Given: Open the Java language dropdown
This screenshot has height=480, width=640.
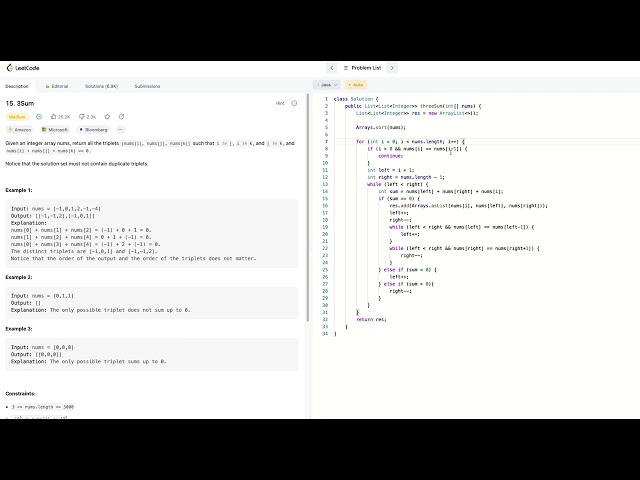Looking at the screenshot, I should (327, 85).
